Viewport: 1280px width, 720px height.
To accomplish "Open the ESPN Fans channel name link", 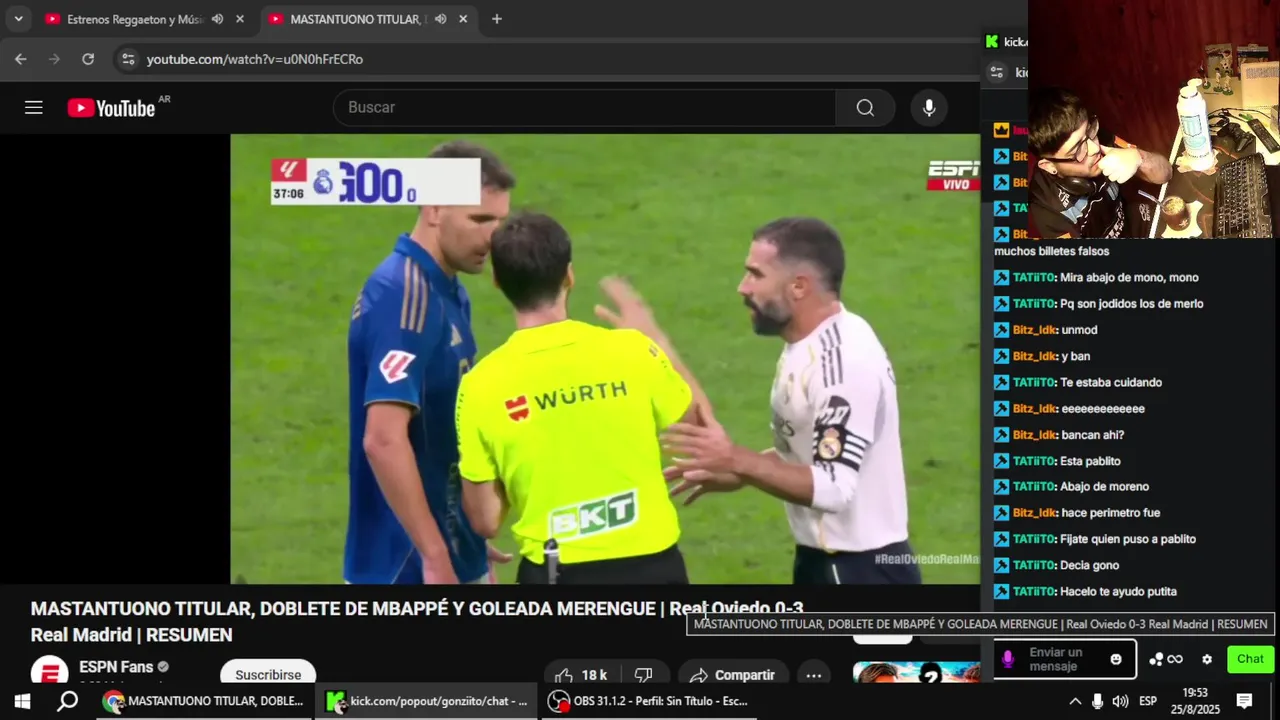I will click(116, 667).
